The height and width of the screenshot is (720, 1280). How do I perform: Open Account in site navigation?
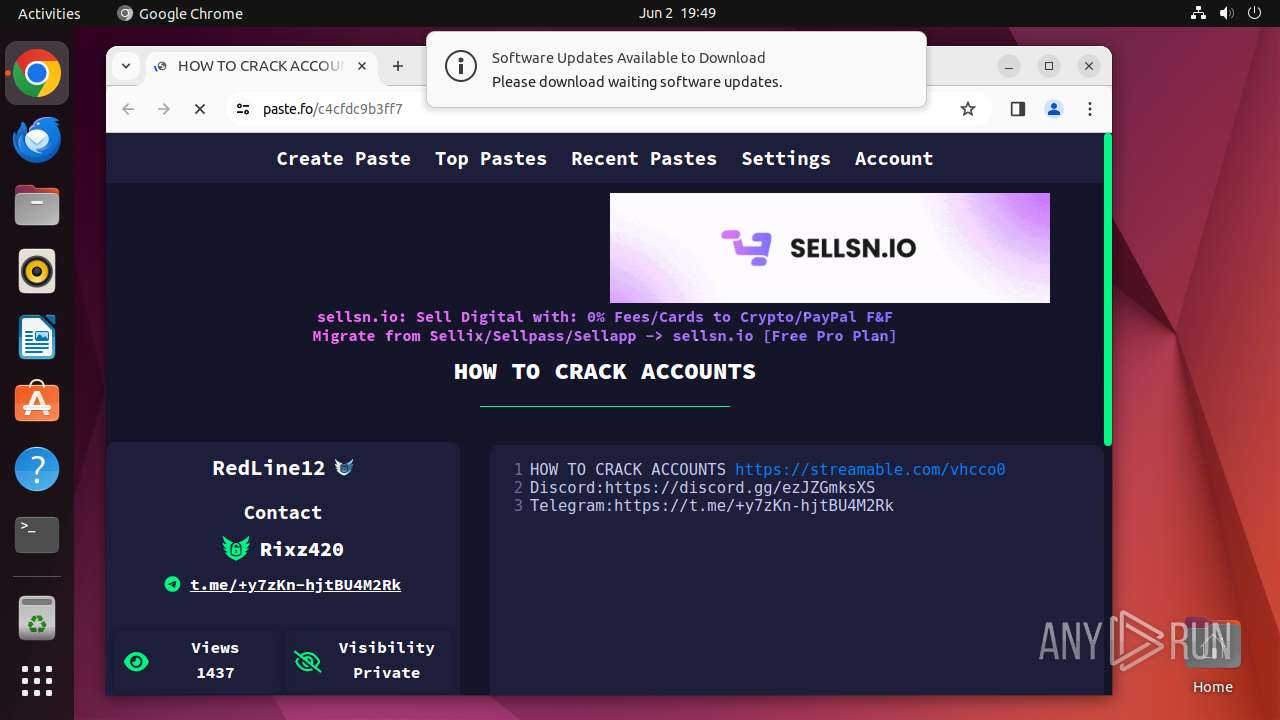894,158
